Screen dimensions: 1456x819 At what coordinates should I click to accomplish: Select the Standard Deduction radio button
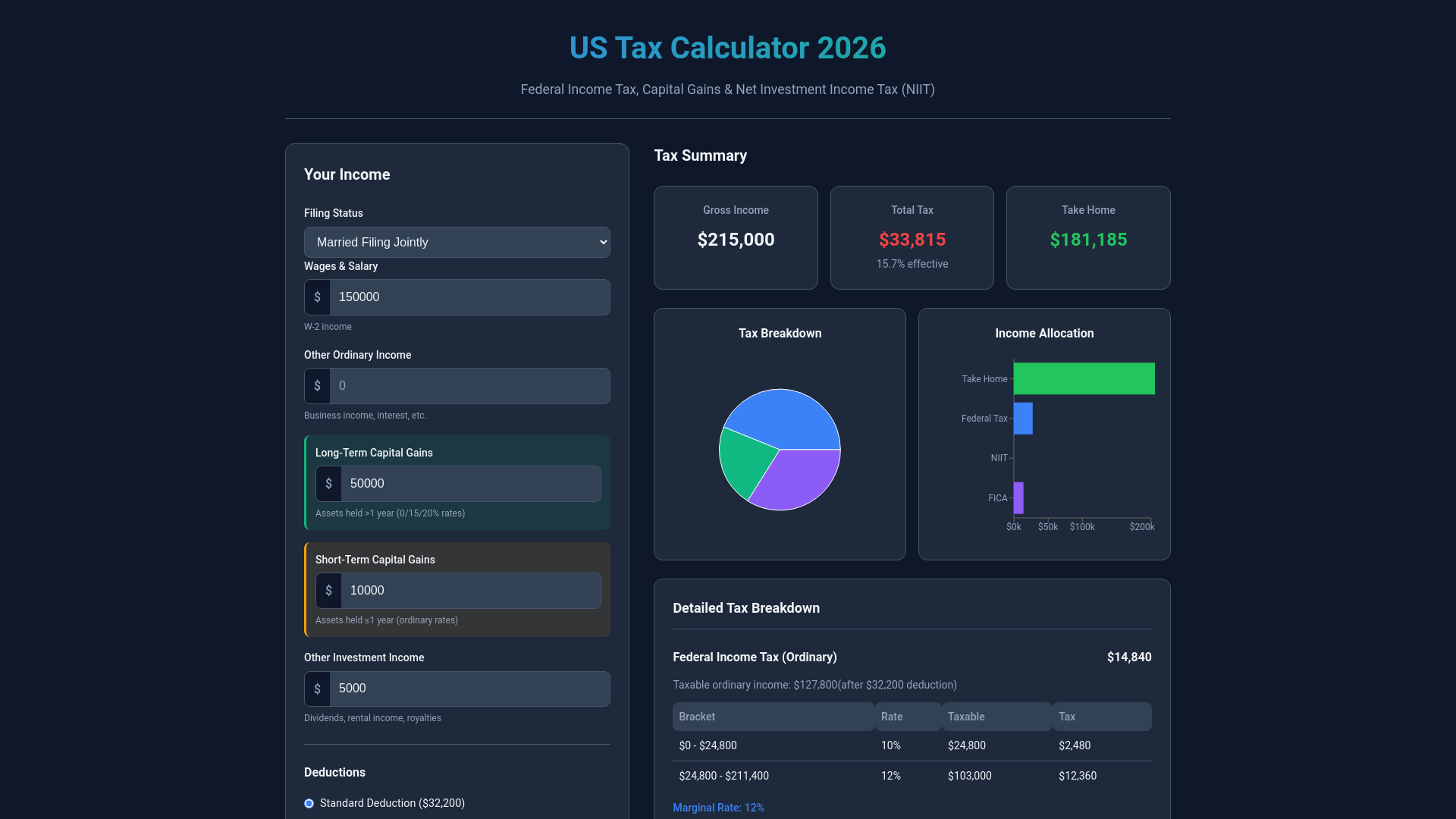click(309, 803)
